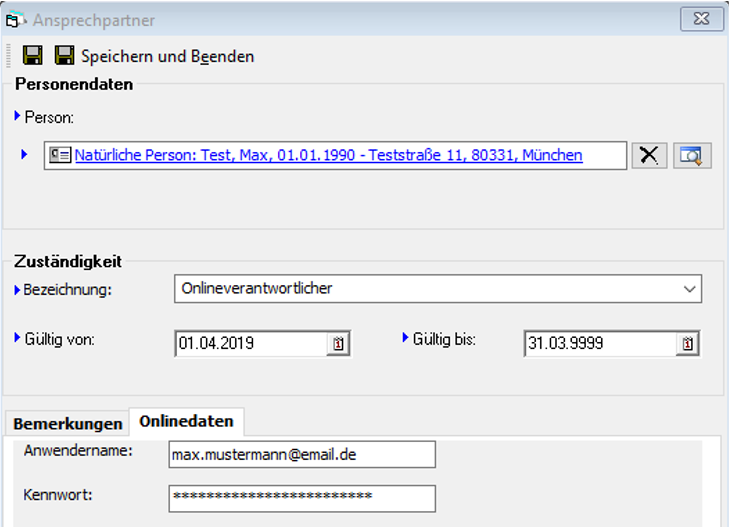Viewport: 729px width, 527px height.
Task: Expand the Bezeichnung dropdown list
Action: tap(688, 289)
